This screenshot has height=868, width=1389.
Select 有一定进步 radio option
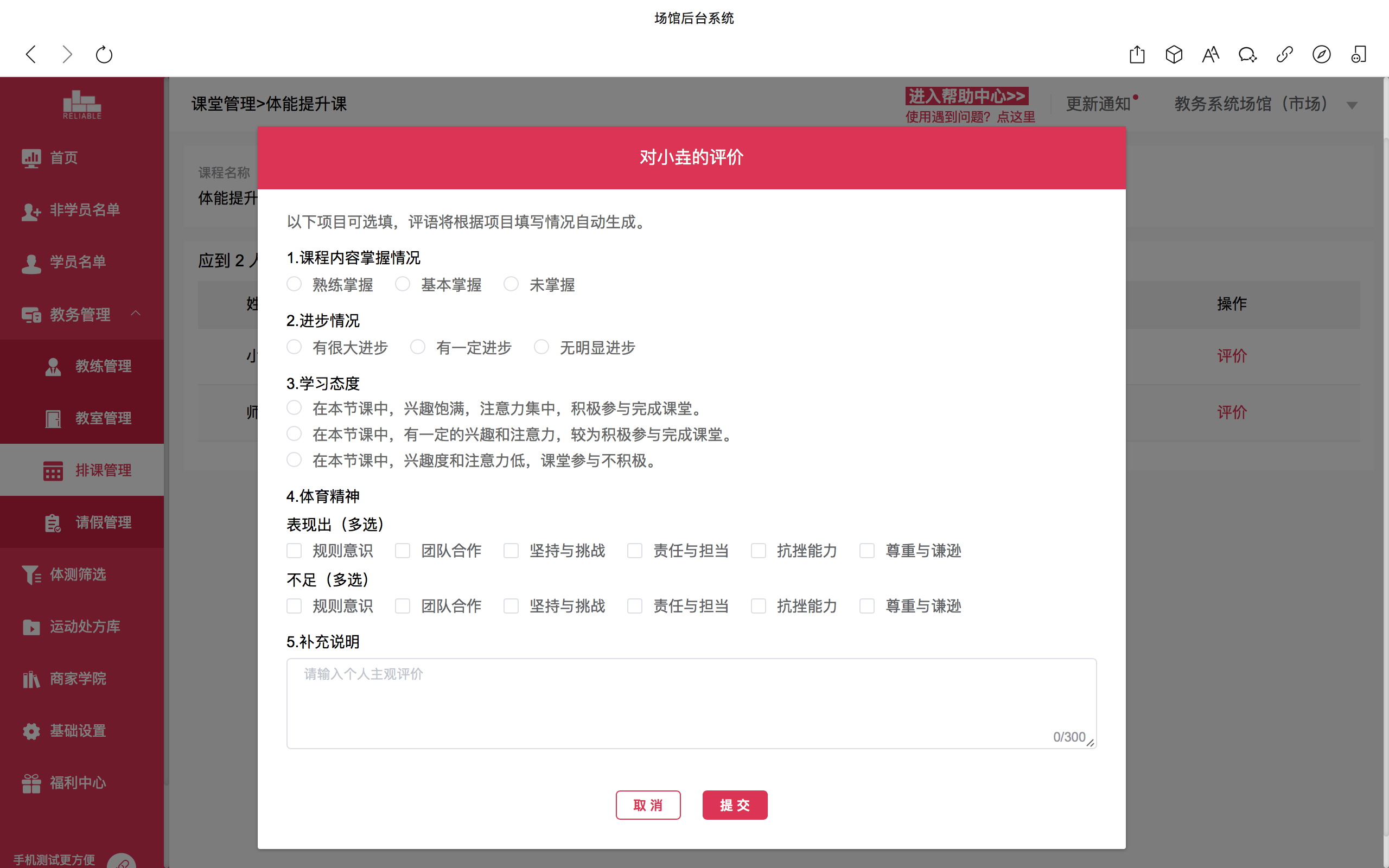418,347
